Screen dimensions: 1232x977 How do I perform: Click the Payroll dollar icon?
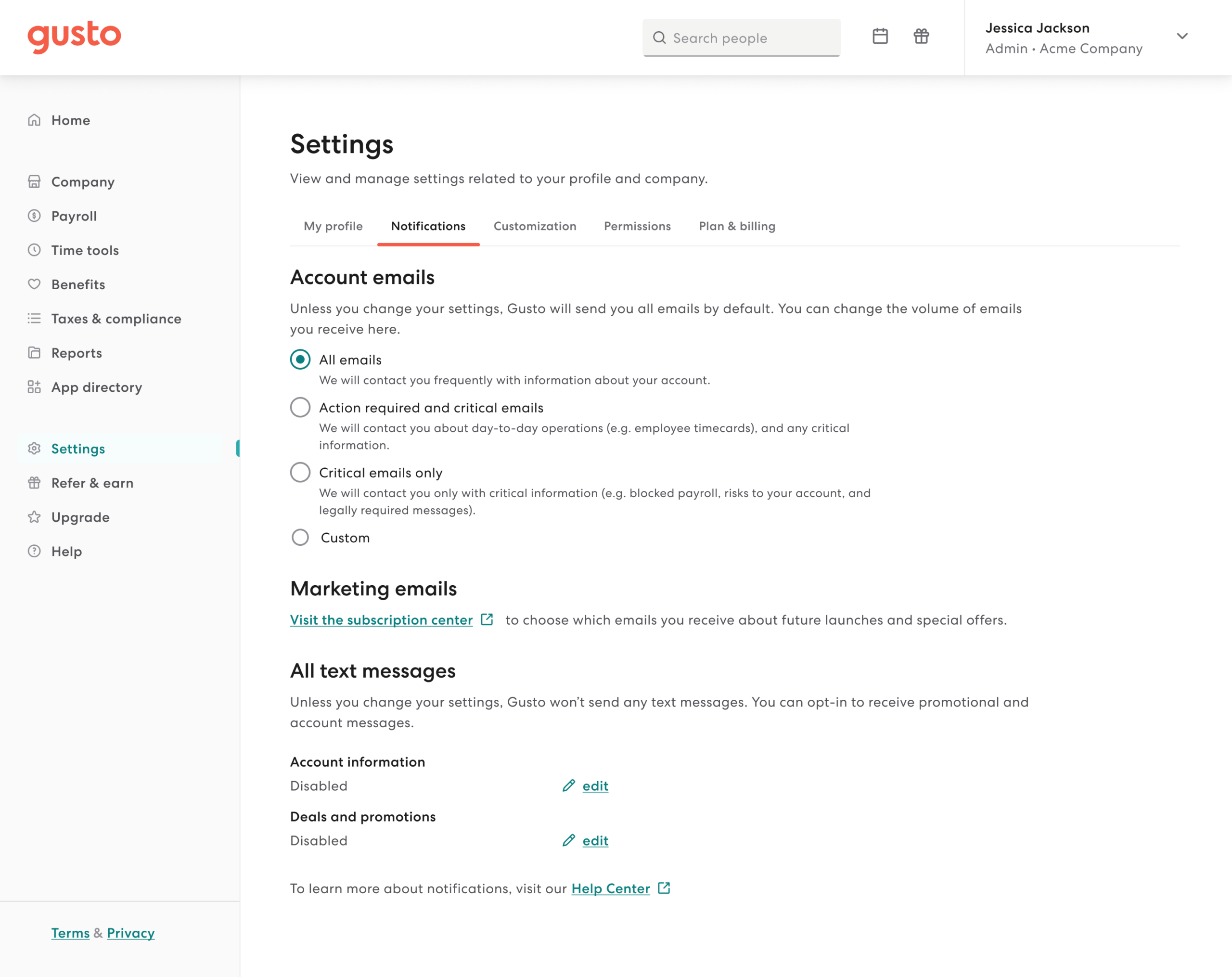tap(34, 216)
